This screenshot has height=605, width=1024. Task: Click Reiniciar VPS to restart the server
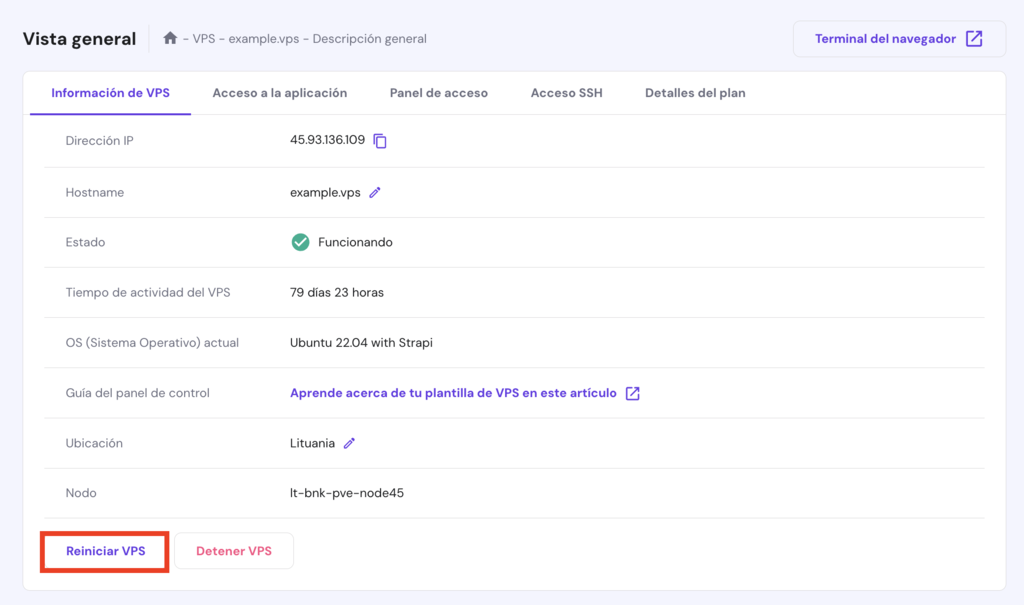click(104, 550)
